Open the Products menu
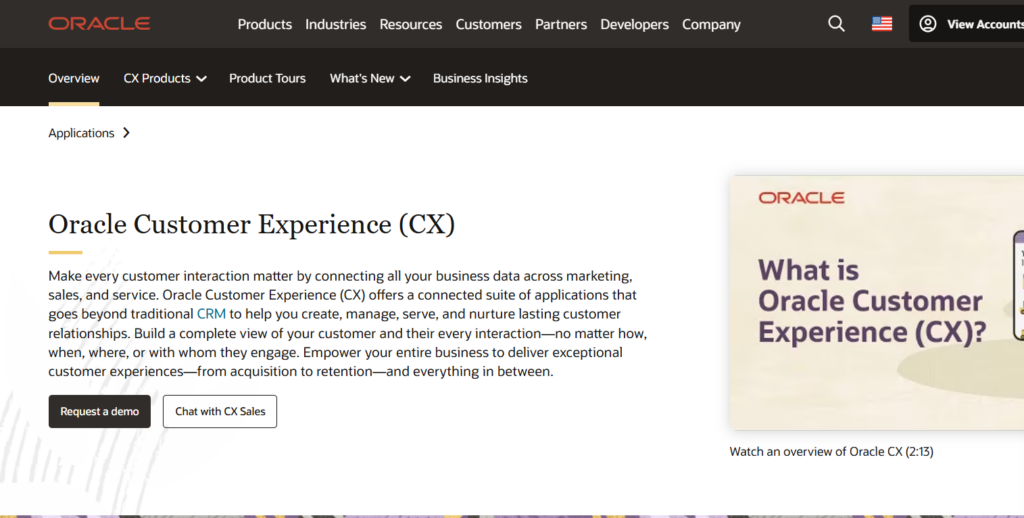Screen dimensions: 1024x518 pyautogui.click(x=265, y=24)
